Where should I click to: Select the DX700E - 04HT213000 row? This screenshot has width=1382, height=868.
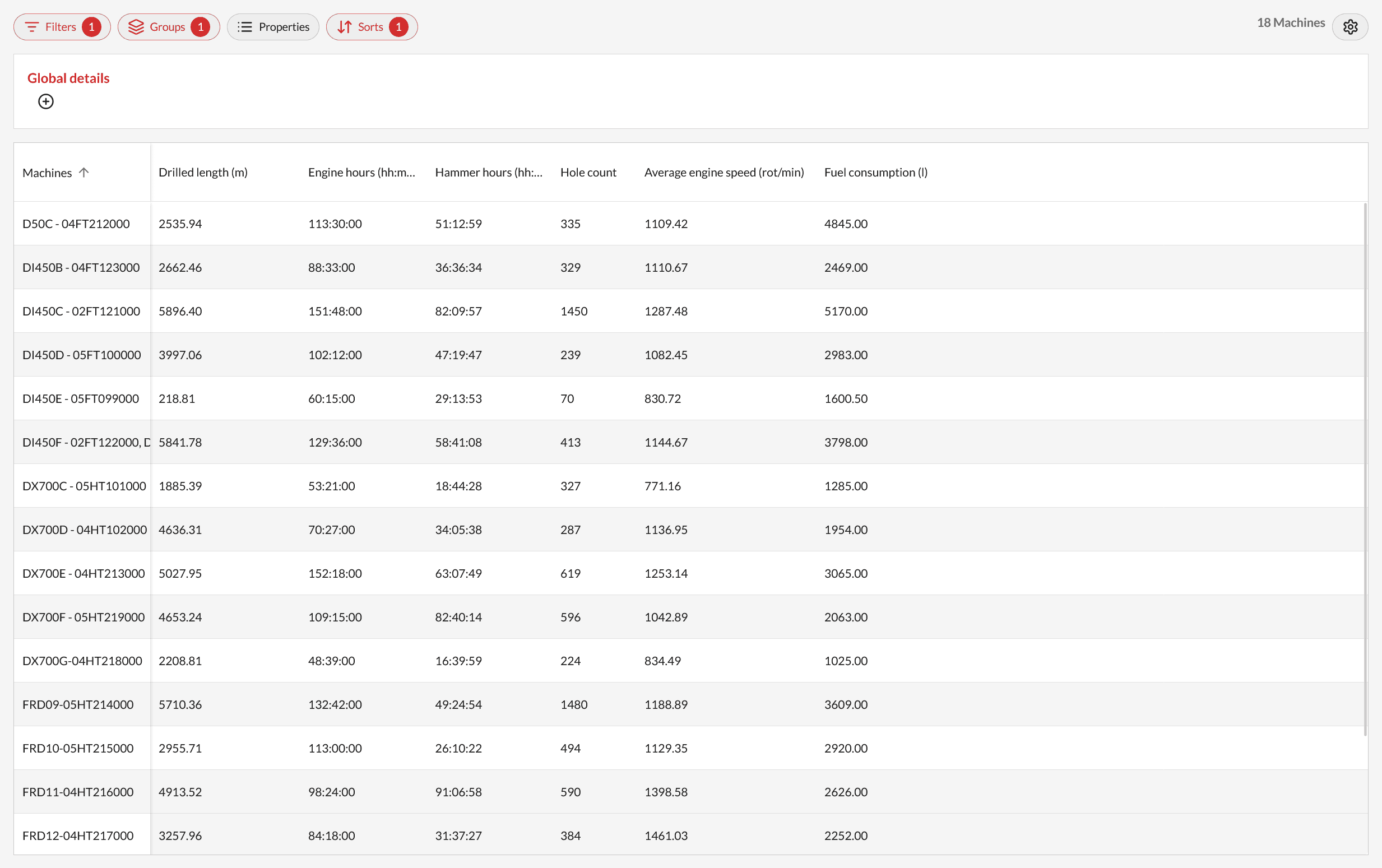coord(83,573)
